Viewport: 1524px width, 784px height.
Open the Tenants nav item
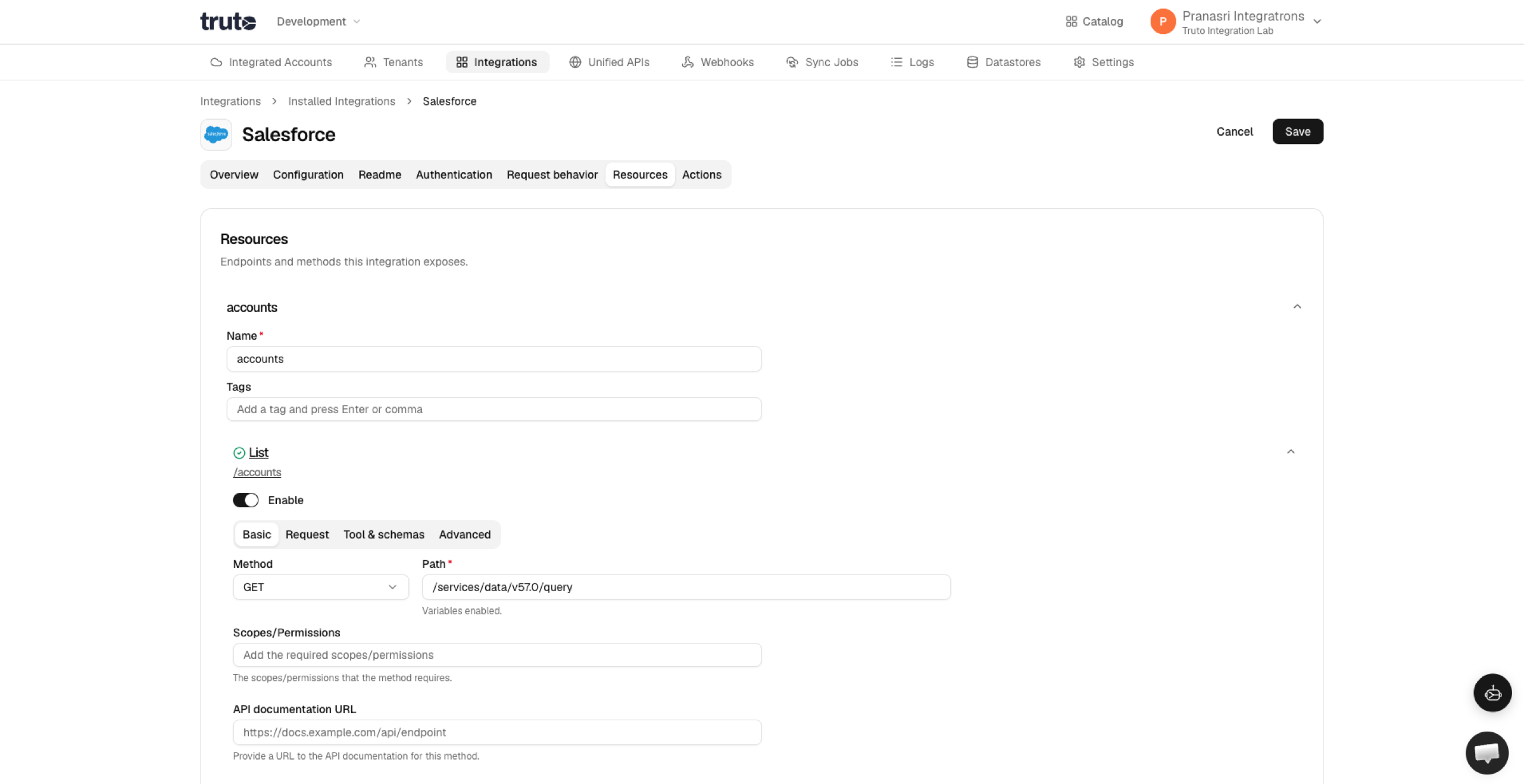pyautogui.click(x=394, y=62)
